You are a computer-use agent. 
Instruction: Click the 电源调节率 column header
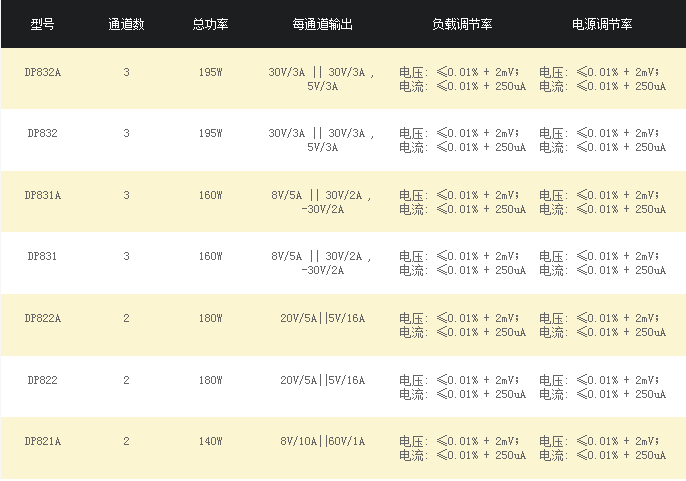point(602,24)
